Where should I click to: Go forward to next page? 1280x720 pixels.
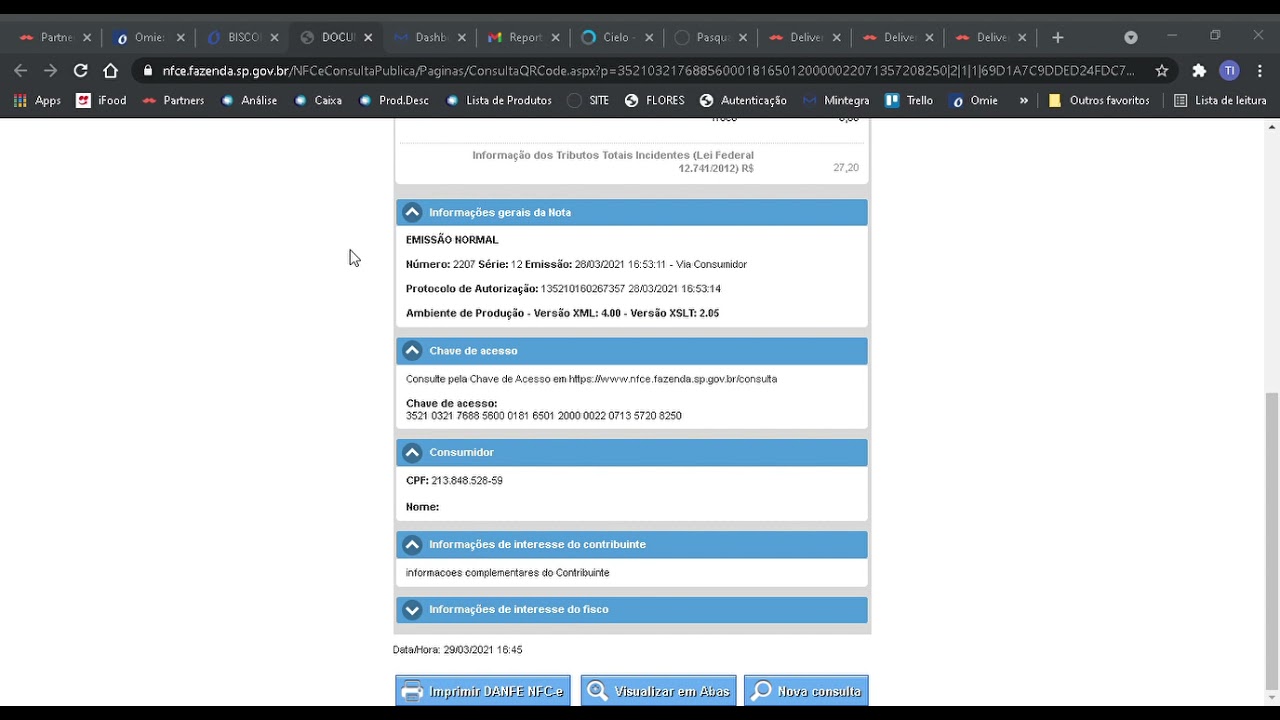[51, 70]
